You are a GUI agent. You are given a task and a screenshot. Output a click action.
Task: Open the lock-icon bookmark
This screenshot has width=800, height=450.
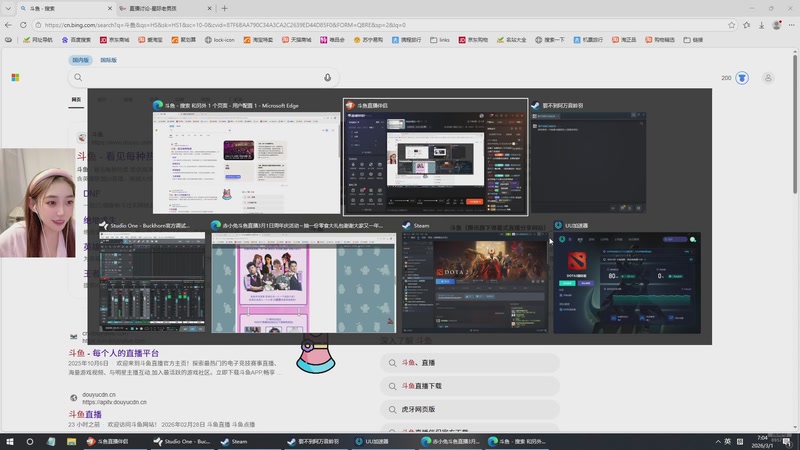coord(219,40)
